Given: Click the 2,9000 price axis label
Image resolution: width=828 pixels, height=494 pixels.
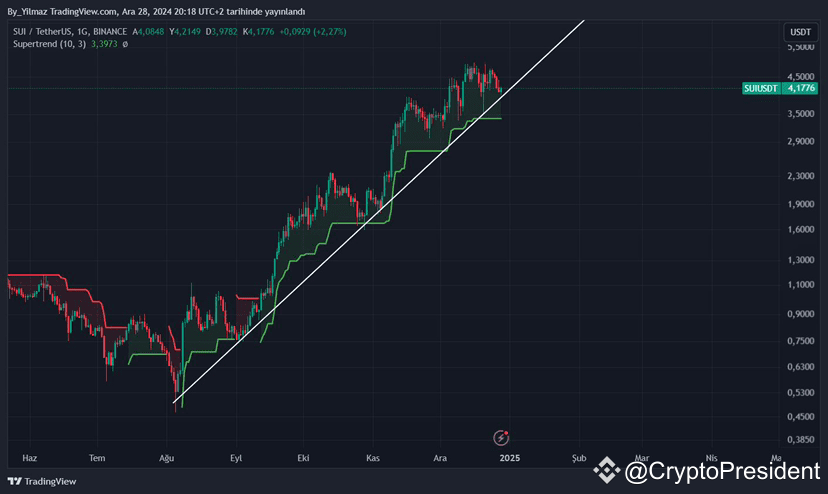Looking at the screenshot, I should (801, 142).
